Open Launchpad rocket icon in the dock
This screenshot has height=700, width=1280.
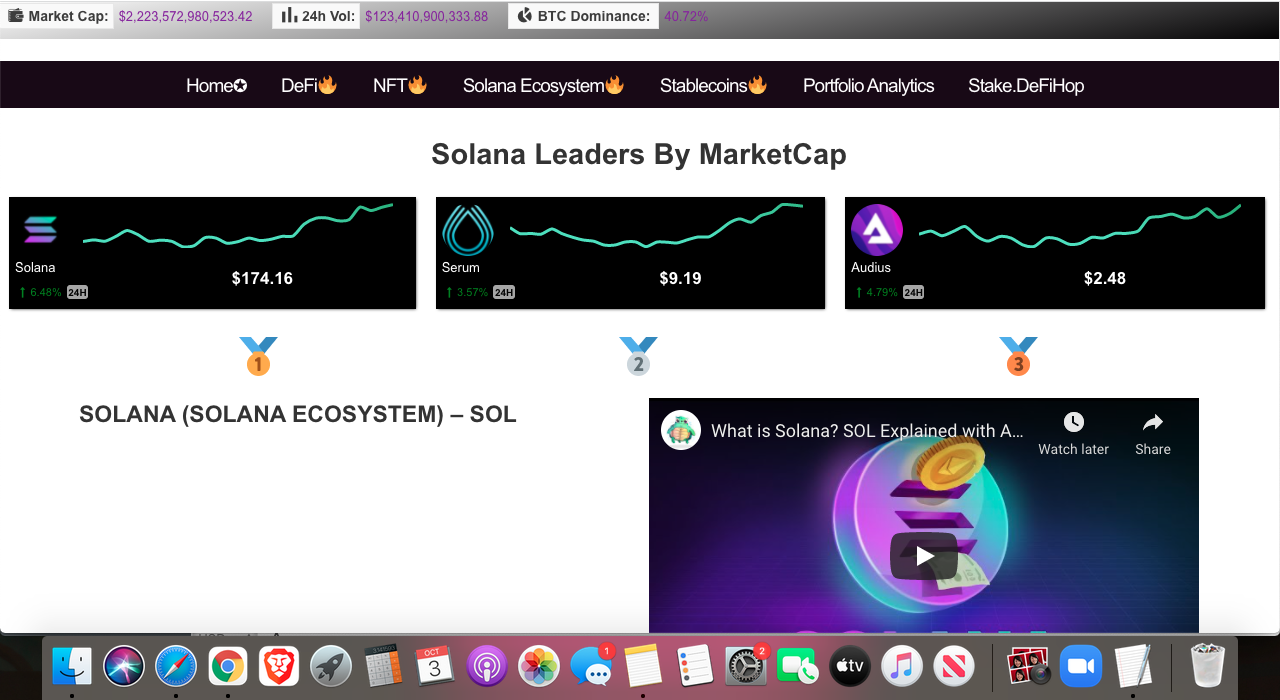(x=331, y=666)
